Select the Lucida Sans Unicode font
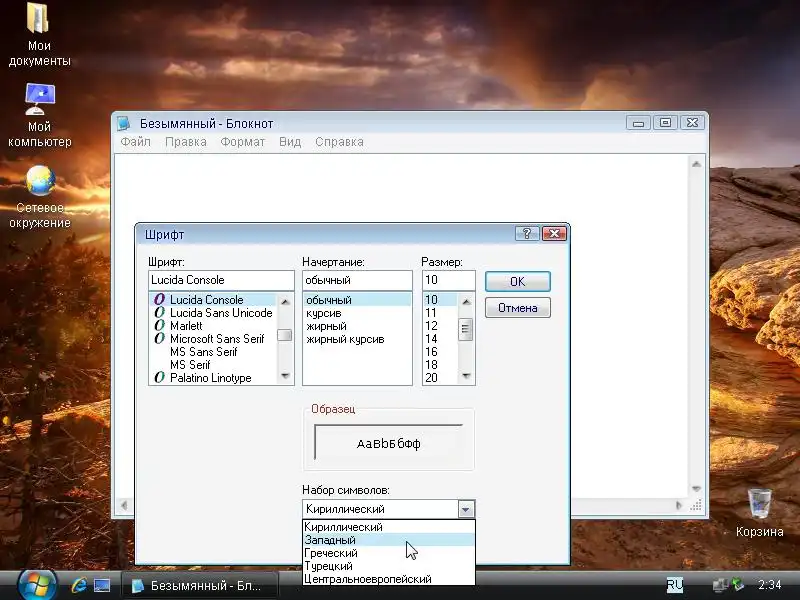 213,313
